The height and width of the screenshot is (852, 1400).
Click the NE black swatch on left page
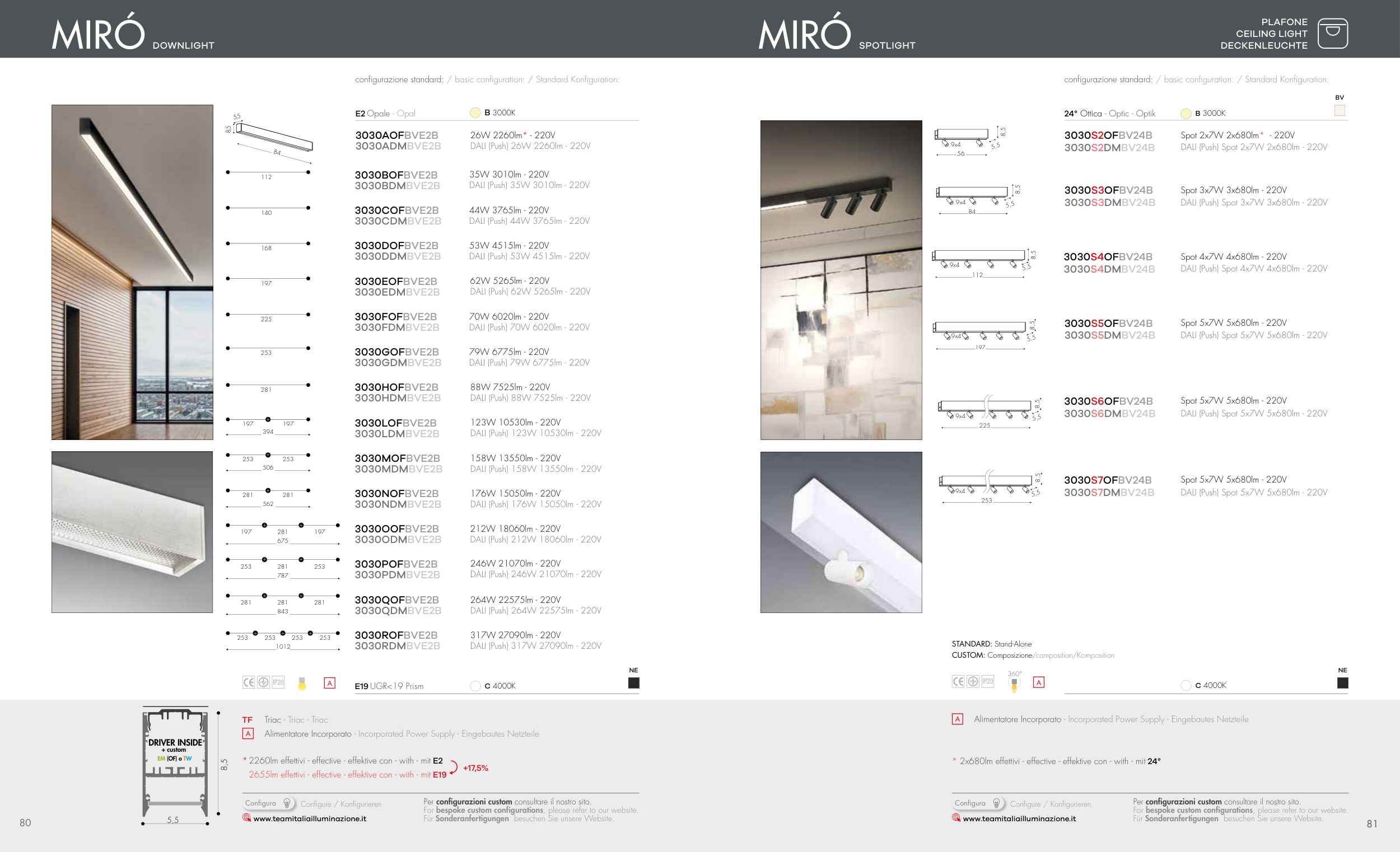tap(633, 683)
